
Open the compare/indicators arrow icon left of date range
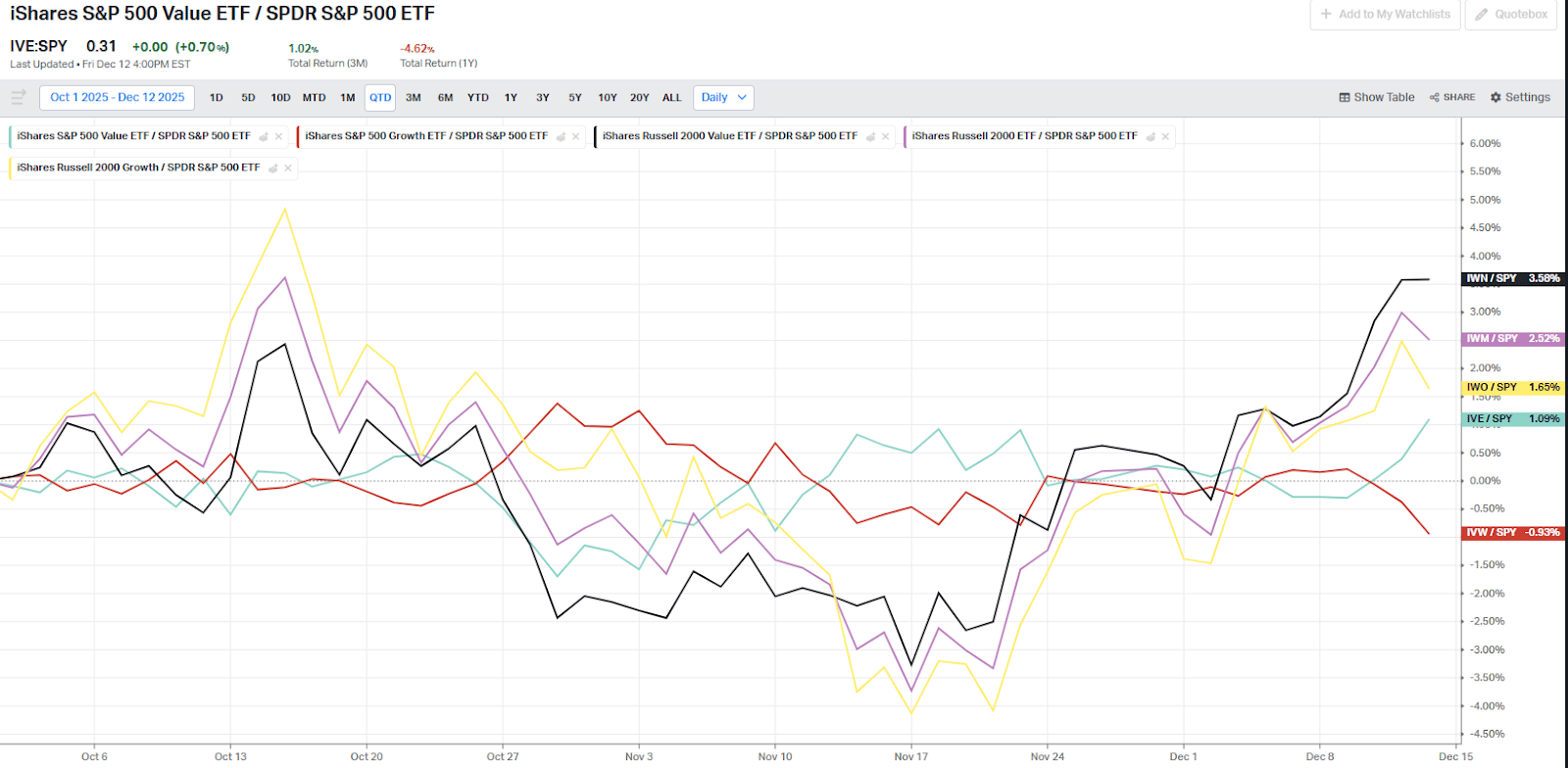click(19, 97)
